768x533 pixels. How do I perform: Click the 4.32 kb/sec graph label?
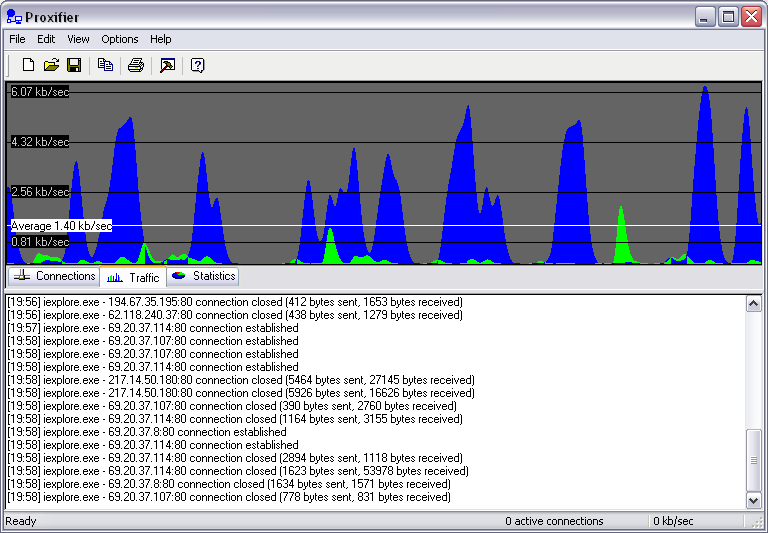[40, 142]
